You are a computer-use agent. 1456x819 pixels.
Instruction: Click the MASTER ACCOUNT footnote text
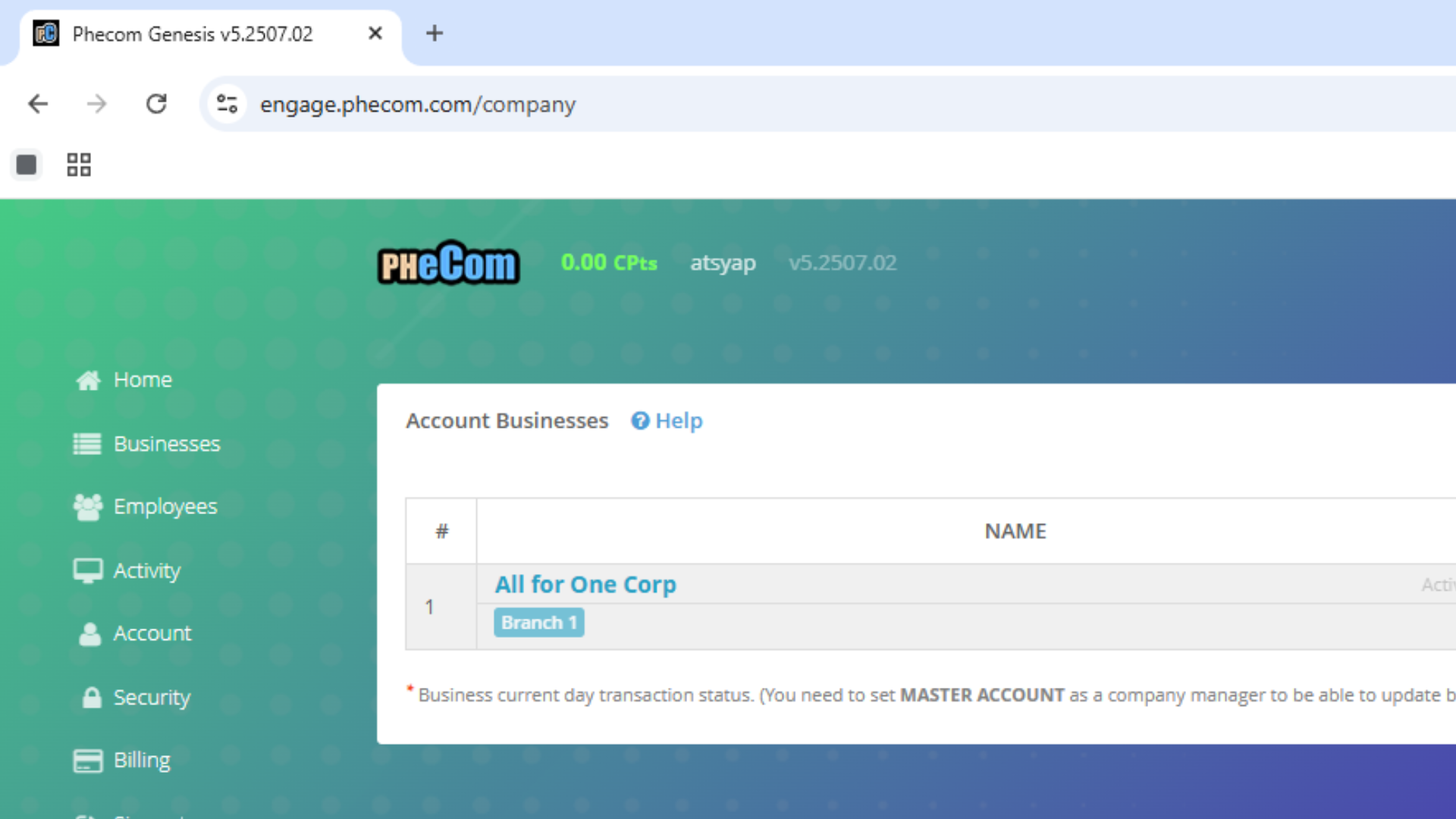pyautogui.click(x=982, y=695)
